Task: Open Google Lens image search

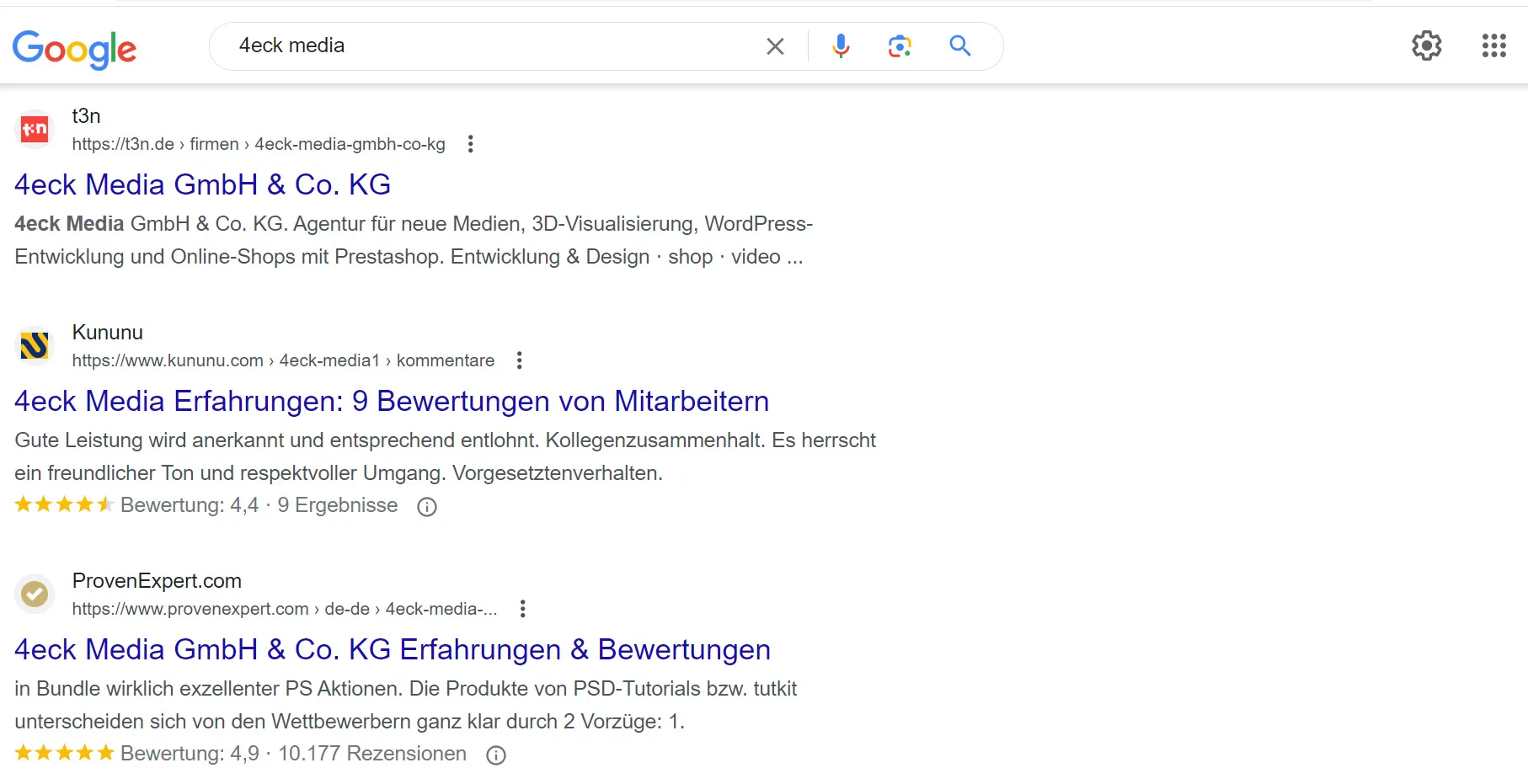Action: (900, 46)
